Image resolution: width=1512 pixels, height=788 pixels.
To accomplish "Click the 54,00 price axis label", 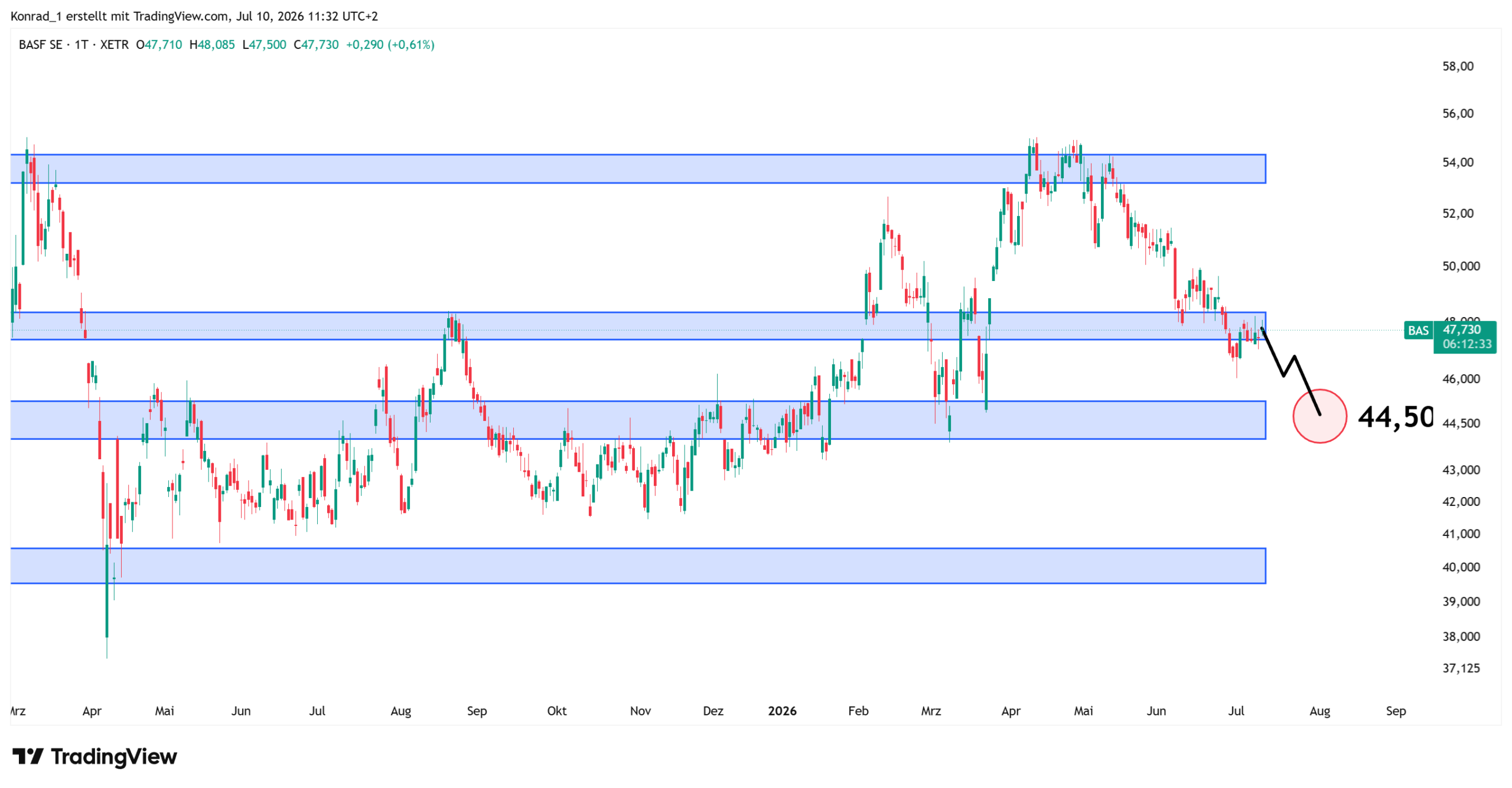I will pos(1458,162).
